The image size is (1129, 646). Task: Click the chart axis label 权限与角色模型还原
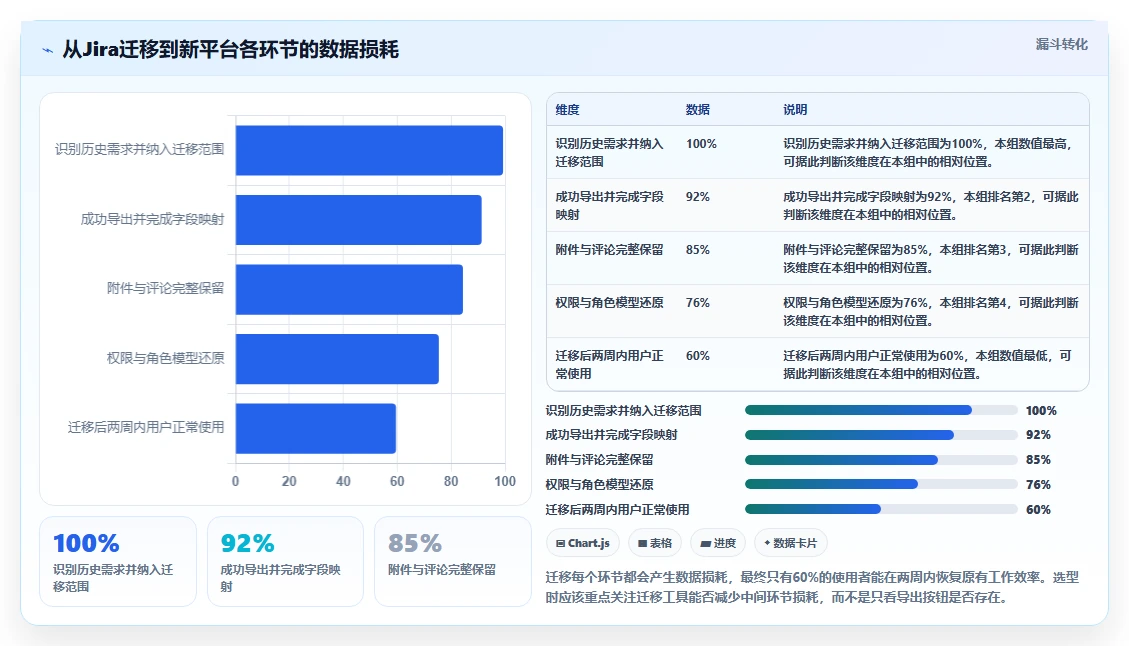pos(166,358)
